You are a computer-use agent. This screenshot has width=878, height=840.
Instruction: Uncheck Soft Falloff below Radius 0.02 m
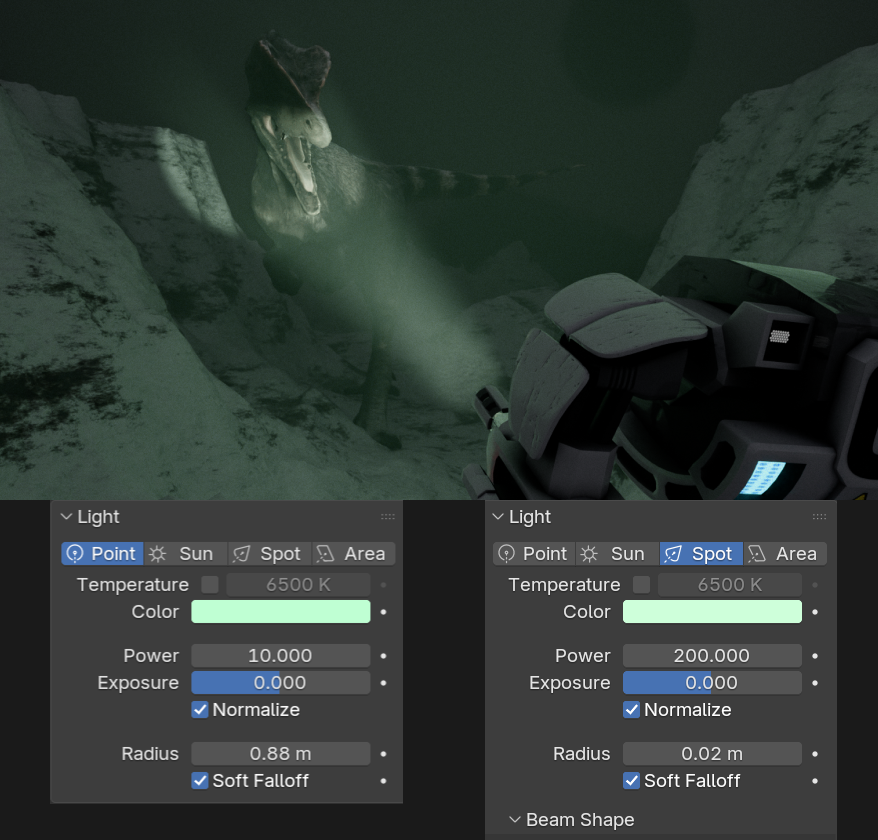pyautogui.click(x=632, y=781)
